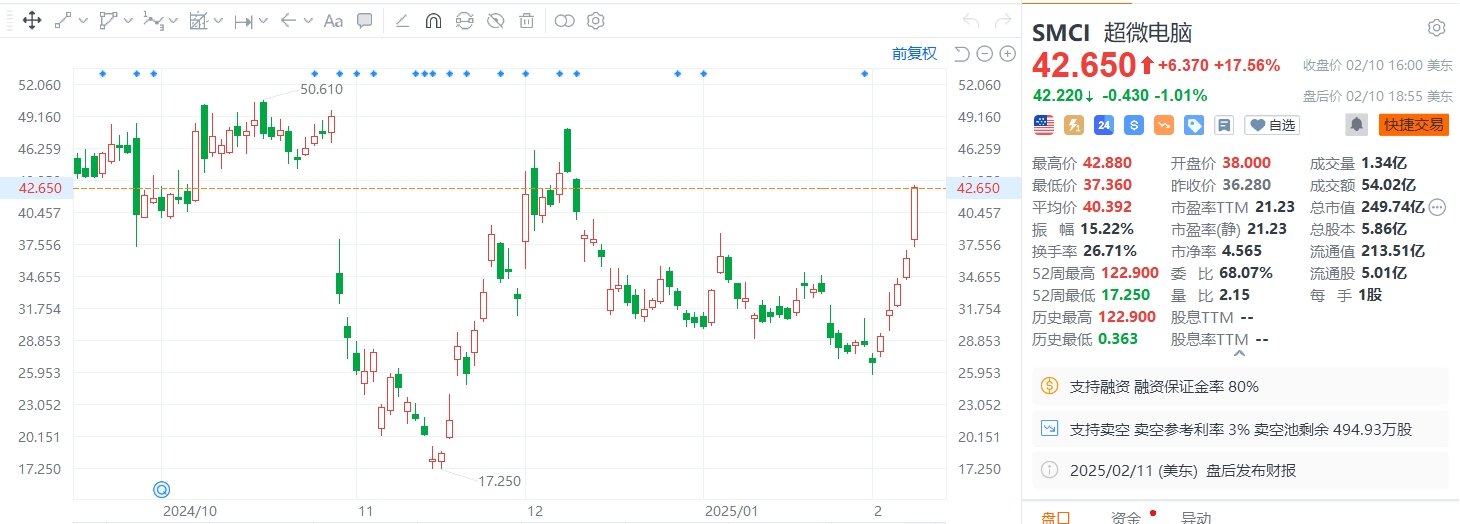The height and width of the screenshot is (524, 1460).
Task: Click the blue price tag icon
Action: click(x=1194, y=125)
